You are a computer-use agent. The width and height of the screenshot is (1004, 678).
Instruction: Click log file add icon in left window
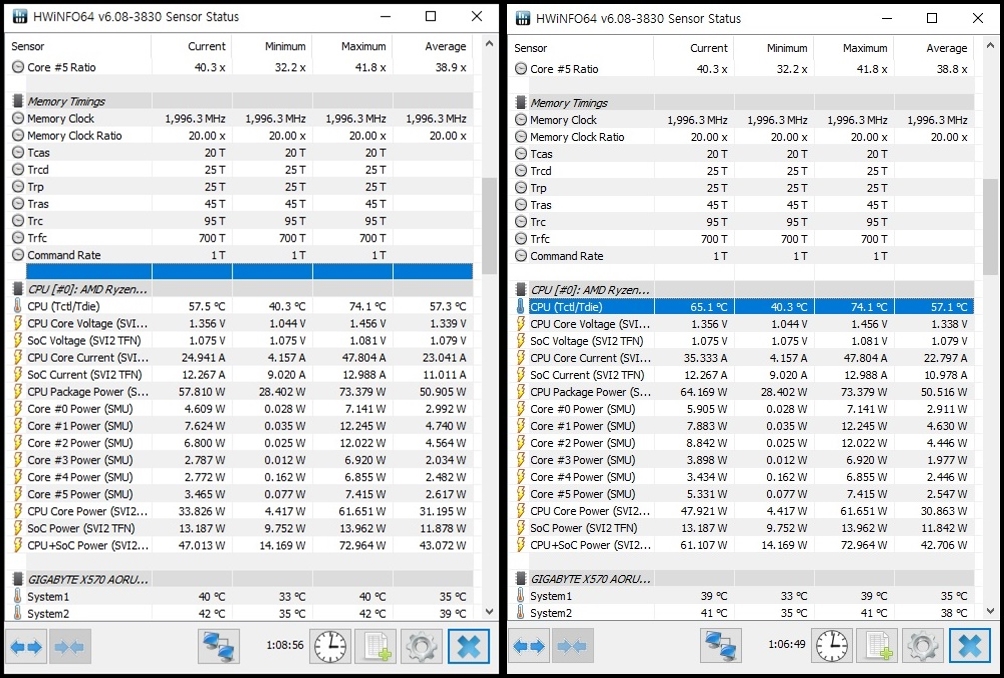376,647
